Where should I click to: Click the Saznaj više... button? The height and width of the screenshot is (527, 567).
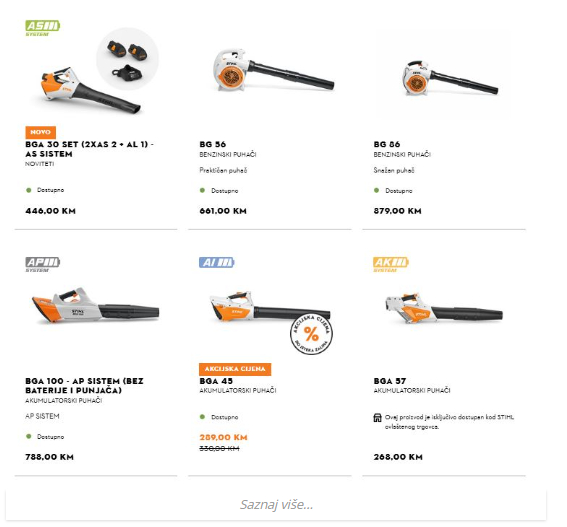point(276,505)
